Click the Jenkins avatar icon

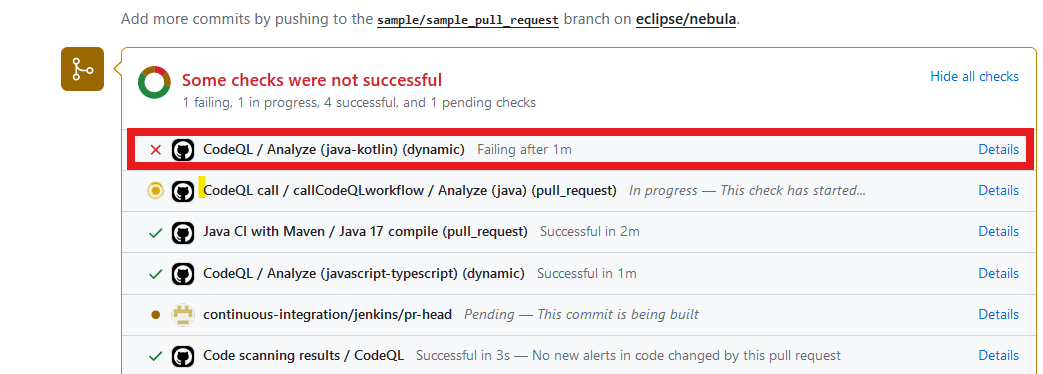183,314
